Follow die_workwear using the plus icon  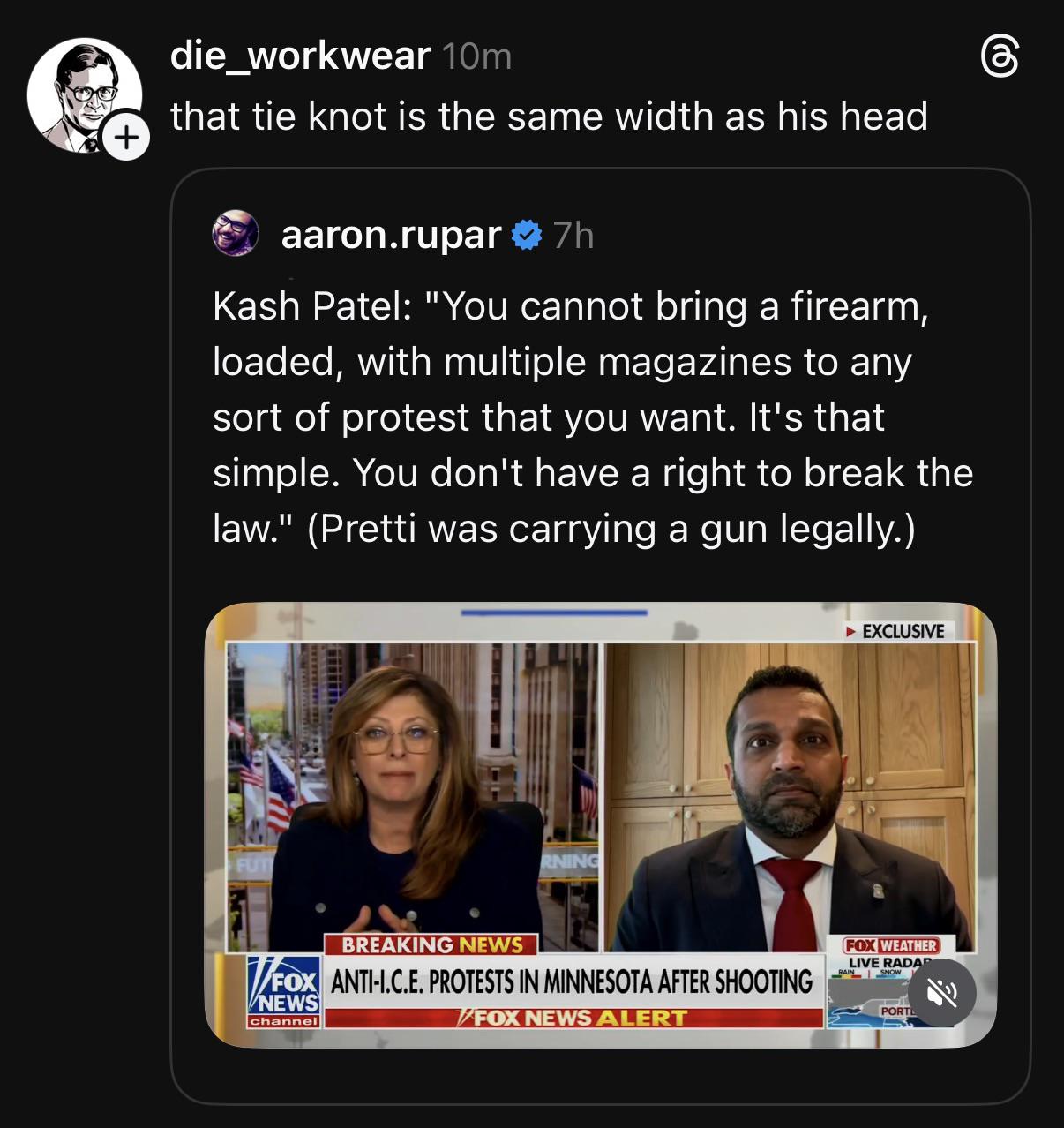126,138
